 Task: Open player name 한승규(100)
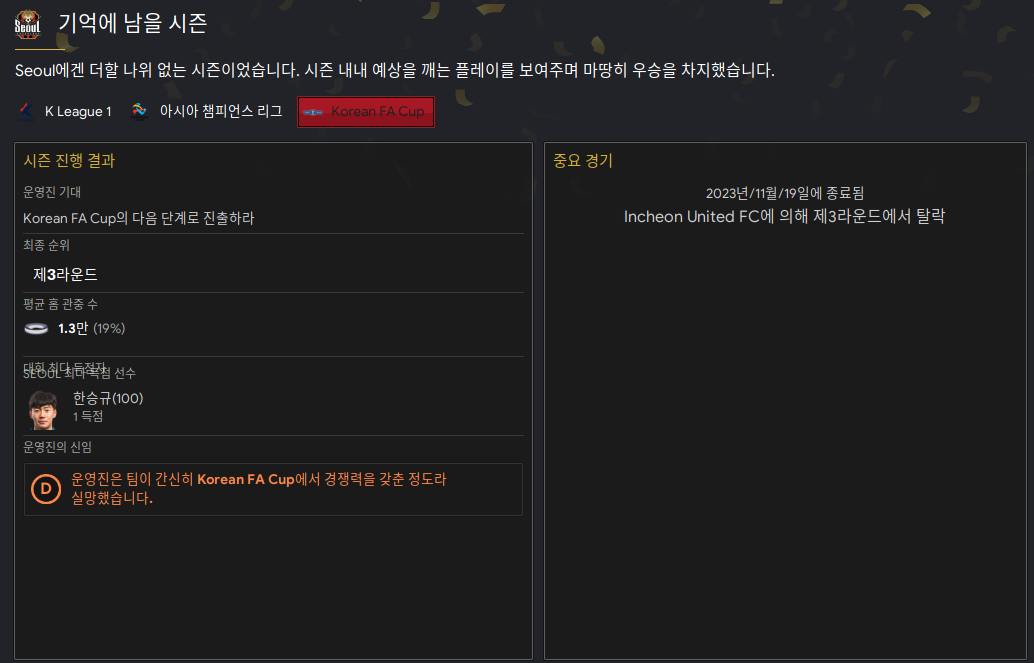tap(108, 398)
